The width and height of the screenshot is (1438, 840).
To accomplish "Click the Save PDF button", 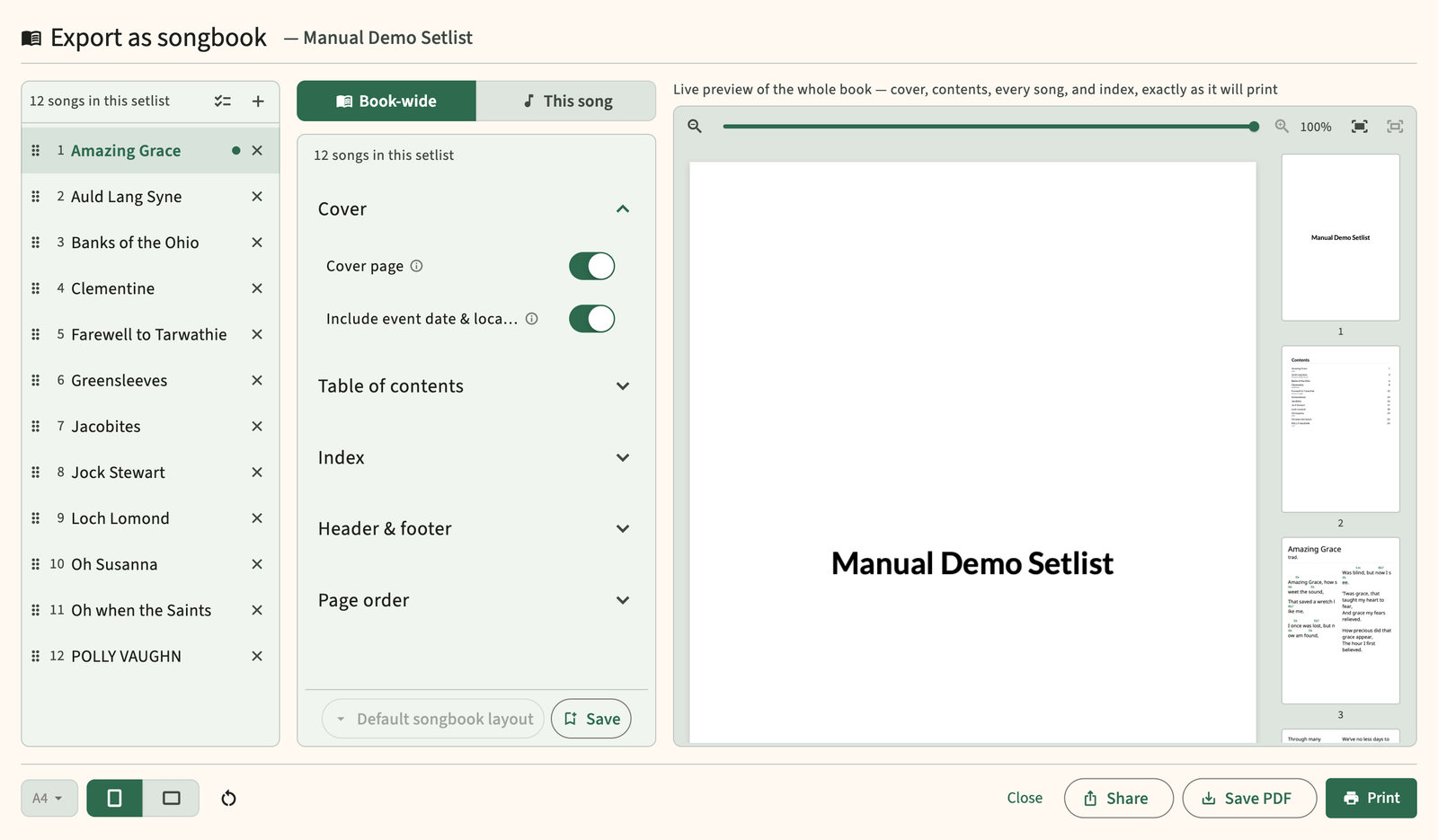I will [x=1249, y=798].
